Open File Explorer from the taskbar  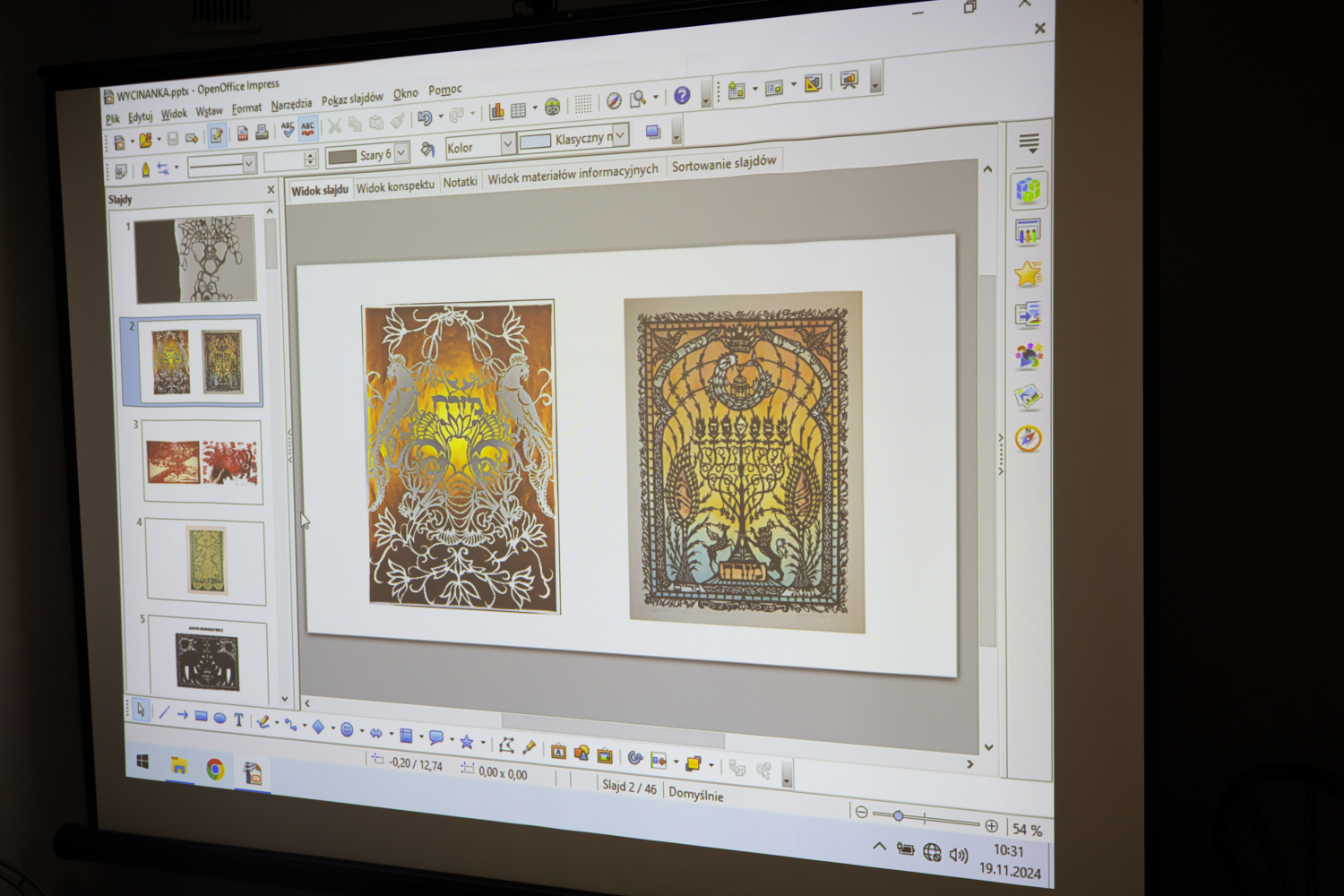[179, 764]
